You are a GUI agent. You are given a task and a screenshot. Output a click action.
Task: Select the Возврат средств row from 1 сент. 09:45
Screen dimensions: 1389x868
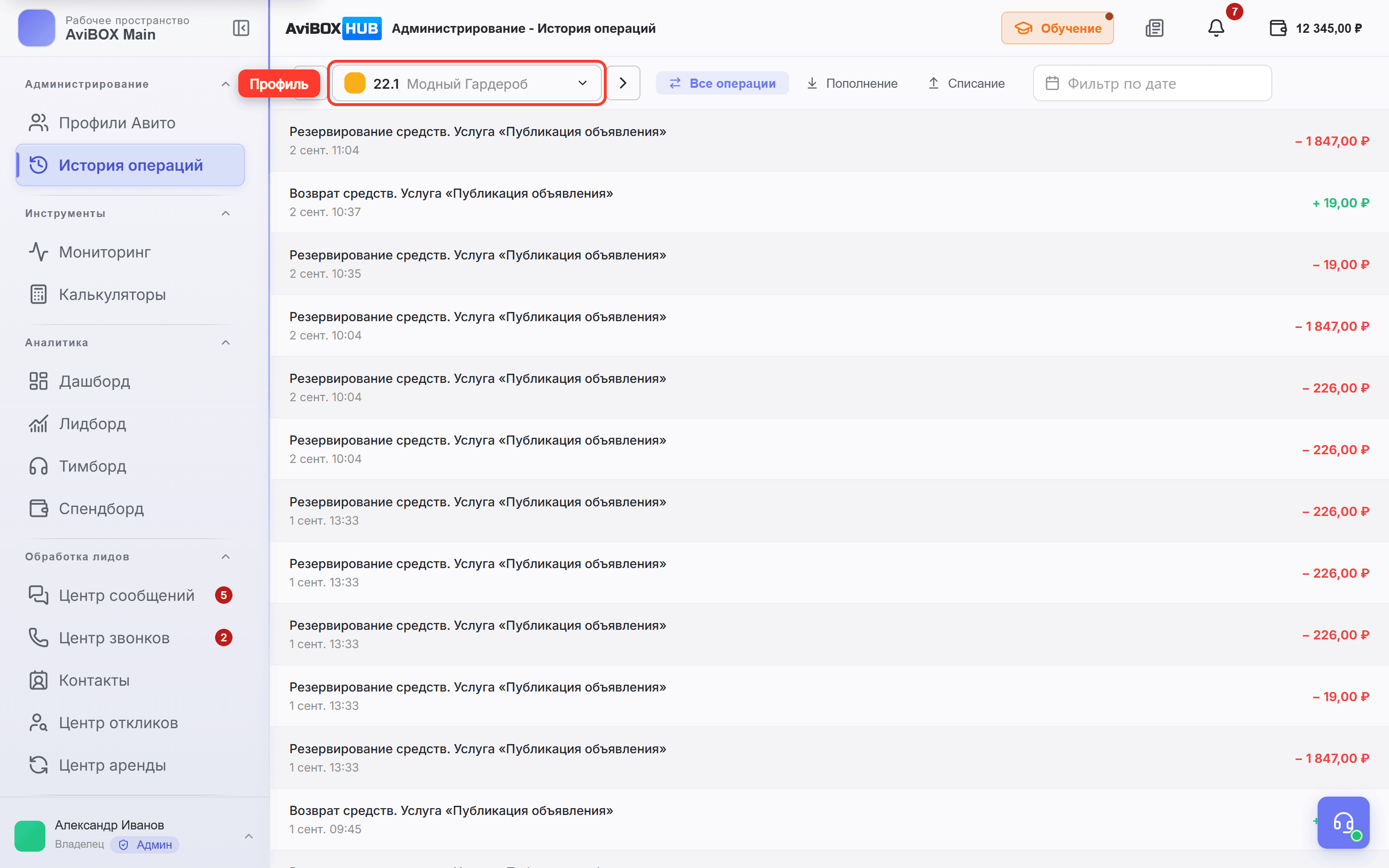(830, 820)
